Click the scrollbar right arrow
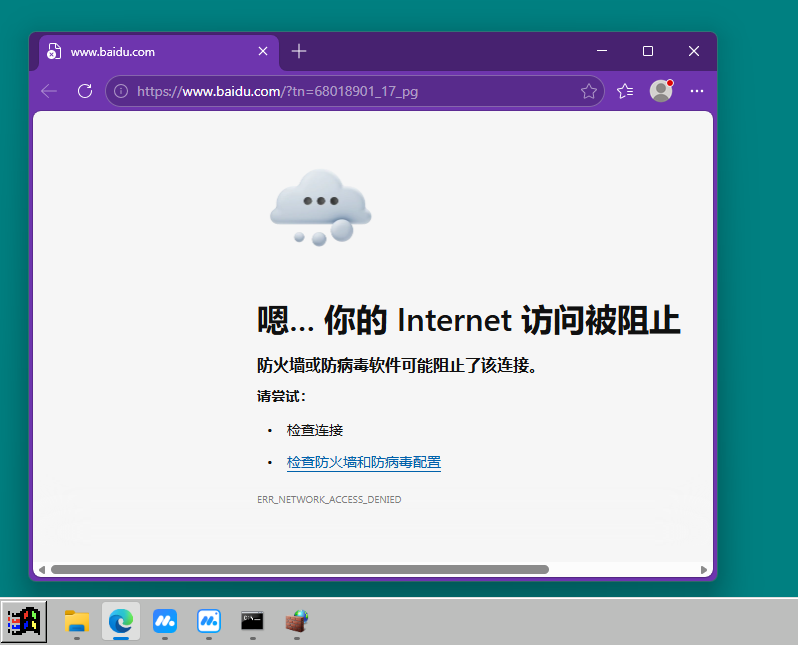The width and height of the screenshot is (798, 645). (x=704, y=570)
